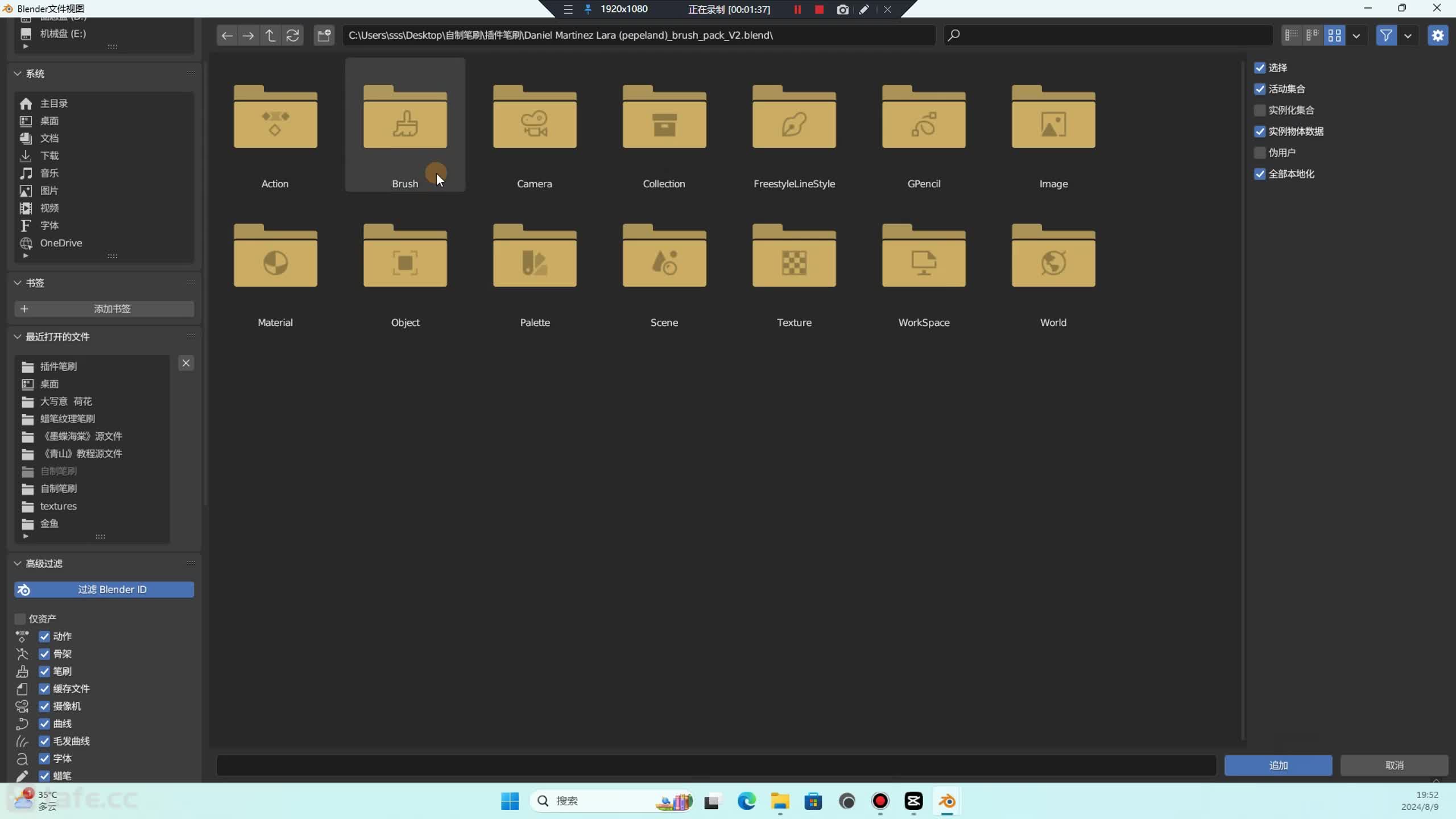The image size is (1456, 819).
Task: Open filter settings dropdown arrow
Action: (1408, 35)
